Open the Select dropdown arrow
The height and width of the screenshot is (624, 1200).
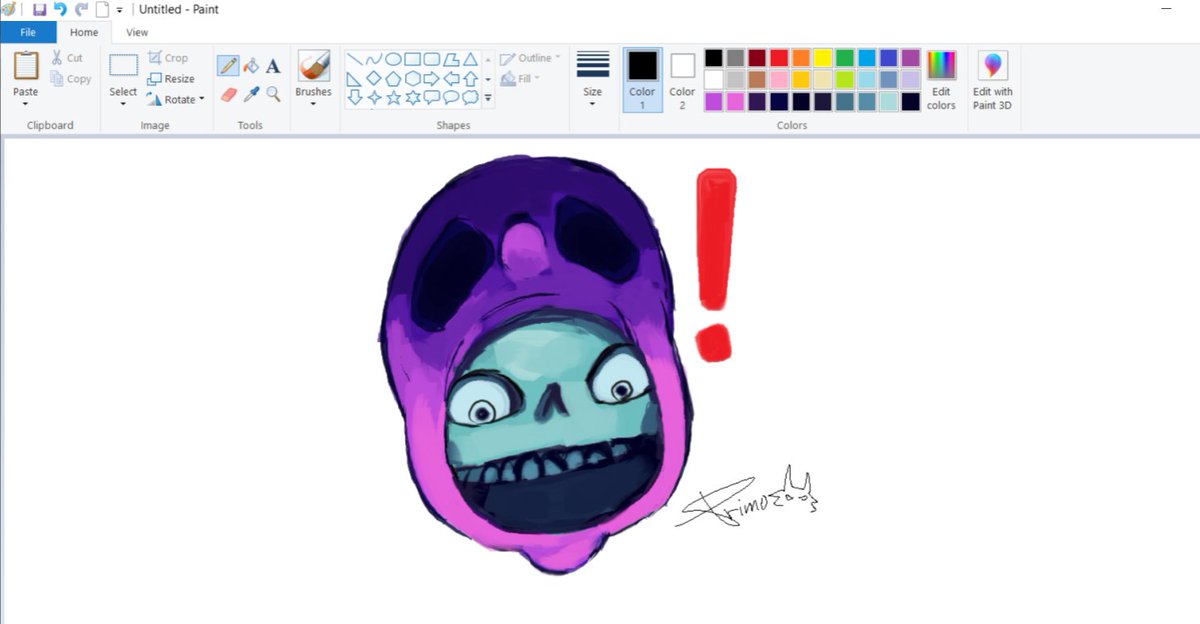click(x=123, y=104)
